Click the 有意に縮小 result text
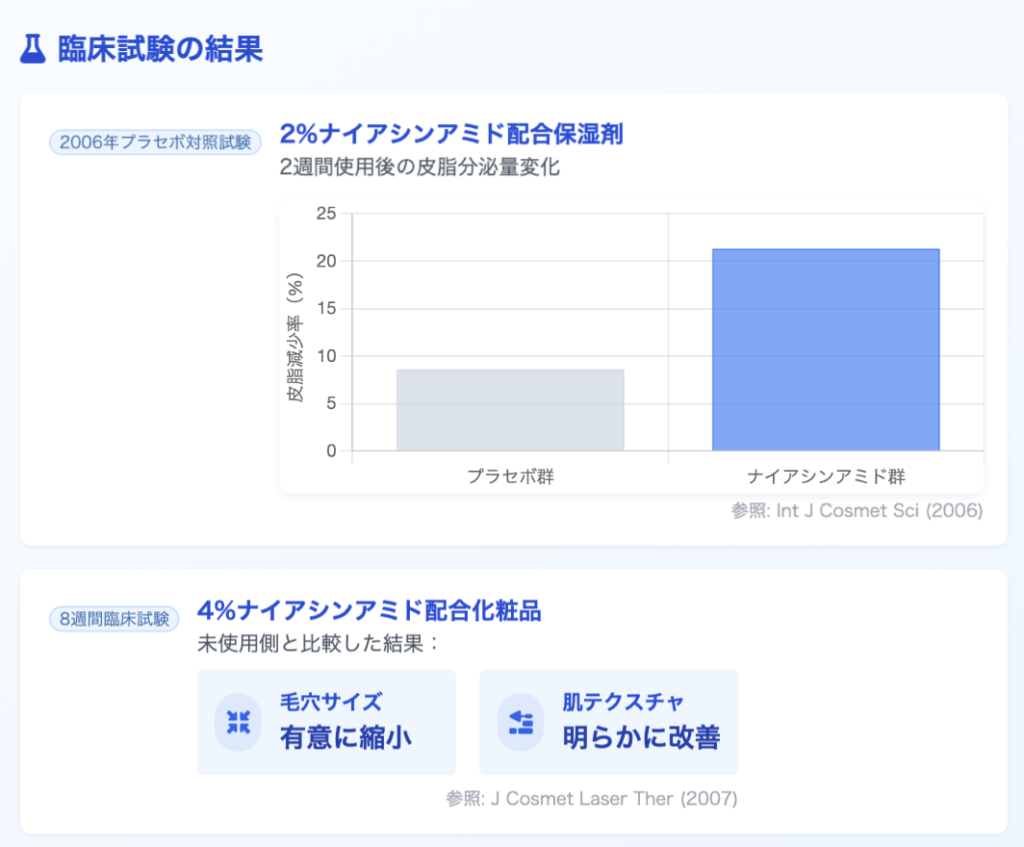Image resolution: width=1024 pixels, height=847 pixels. tap(346, 738)
